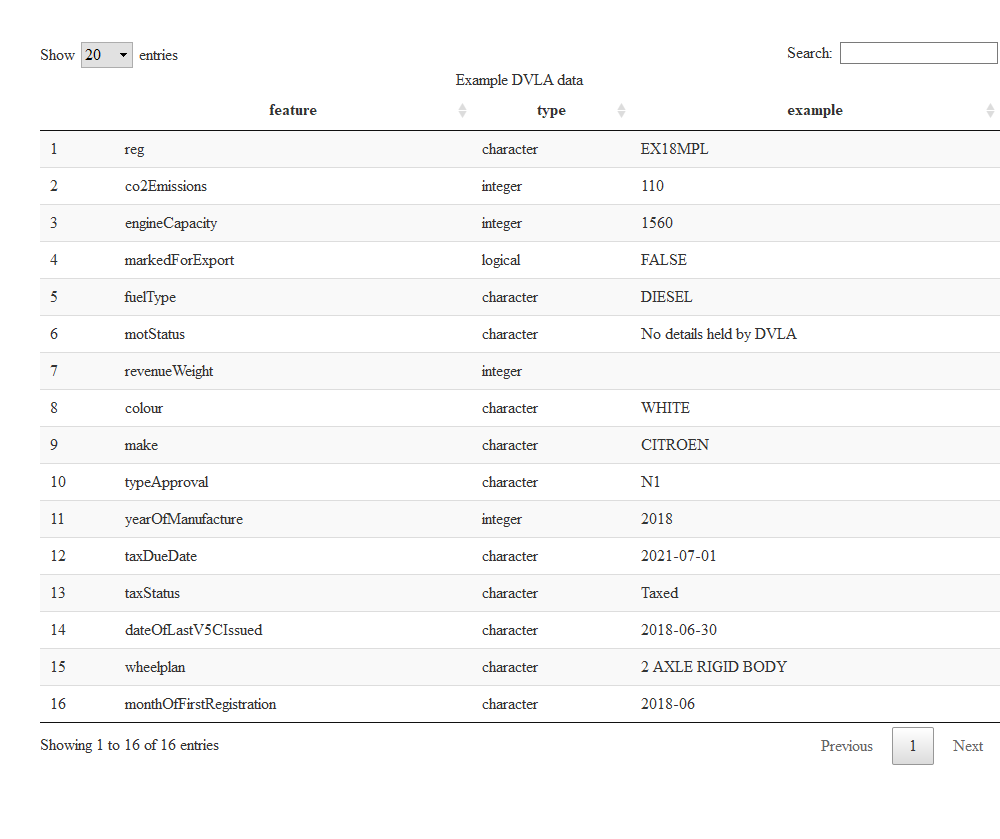This screenshot has height=839, width=1000.
Task: Click the example value 'CITROEN'
Action: coord(675,445)
